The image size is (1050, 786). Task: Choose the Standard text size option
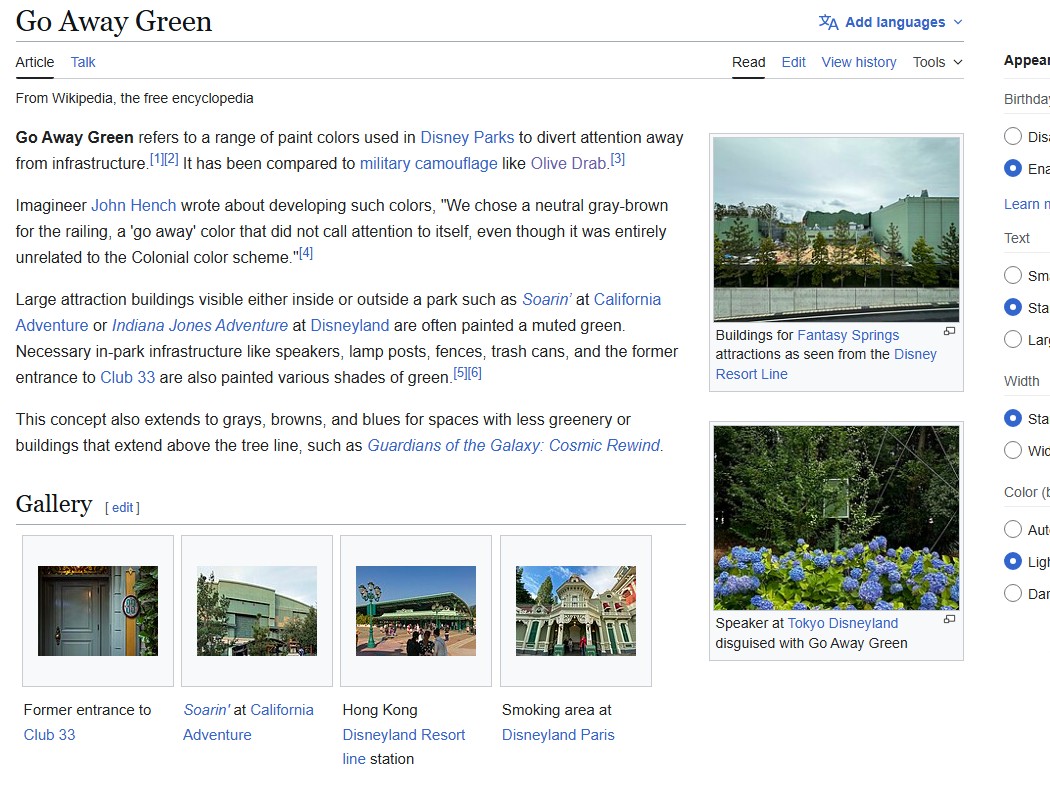1013,307
